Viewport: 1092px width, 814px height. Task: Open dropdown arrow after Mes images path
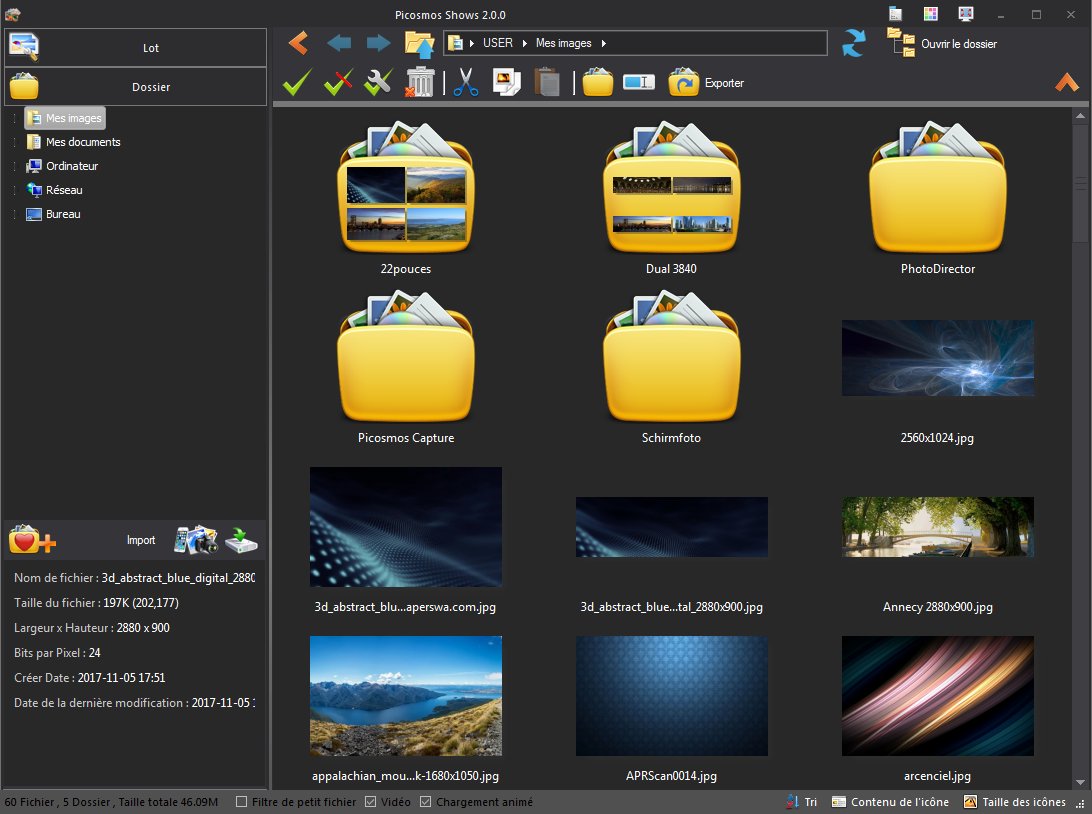(x=604, y=43)
